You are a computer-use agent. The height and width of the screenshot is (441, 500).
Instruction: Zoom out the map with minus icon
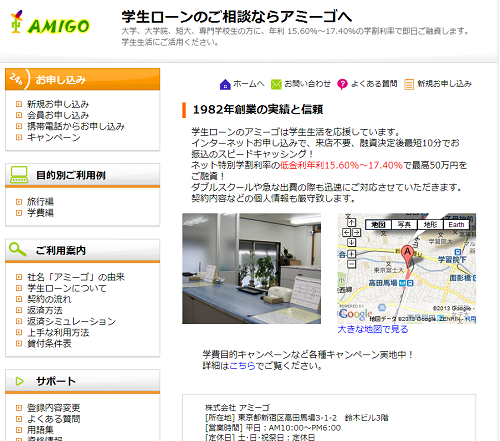(x=351, y=264)
